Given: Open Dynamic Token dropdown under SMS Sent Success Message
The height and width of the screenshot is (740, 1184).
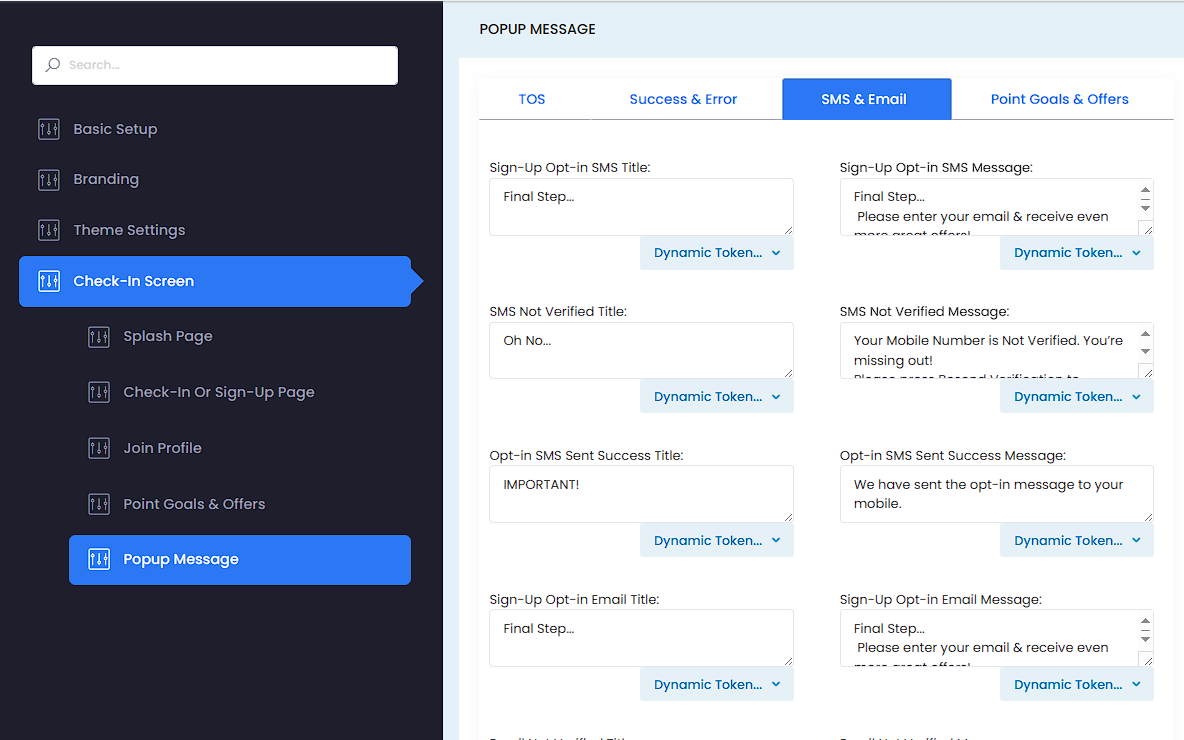Looking at the screenshot, I should click(1077, 541).
